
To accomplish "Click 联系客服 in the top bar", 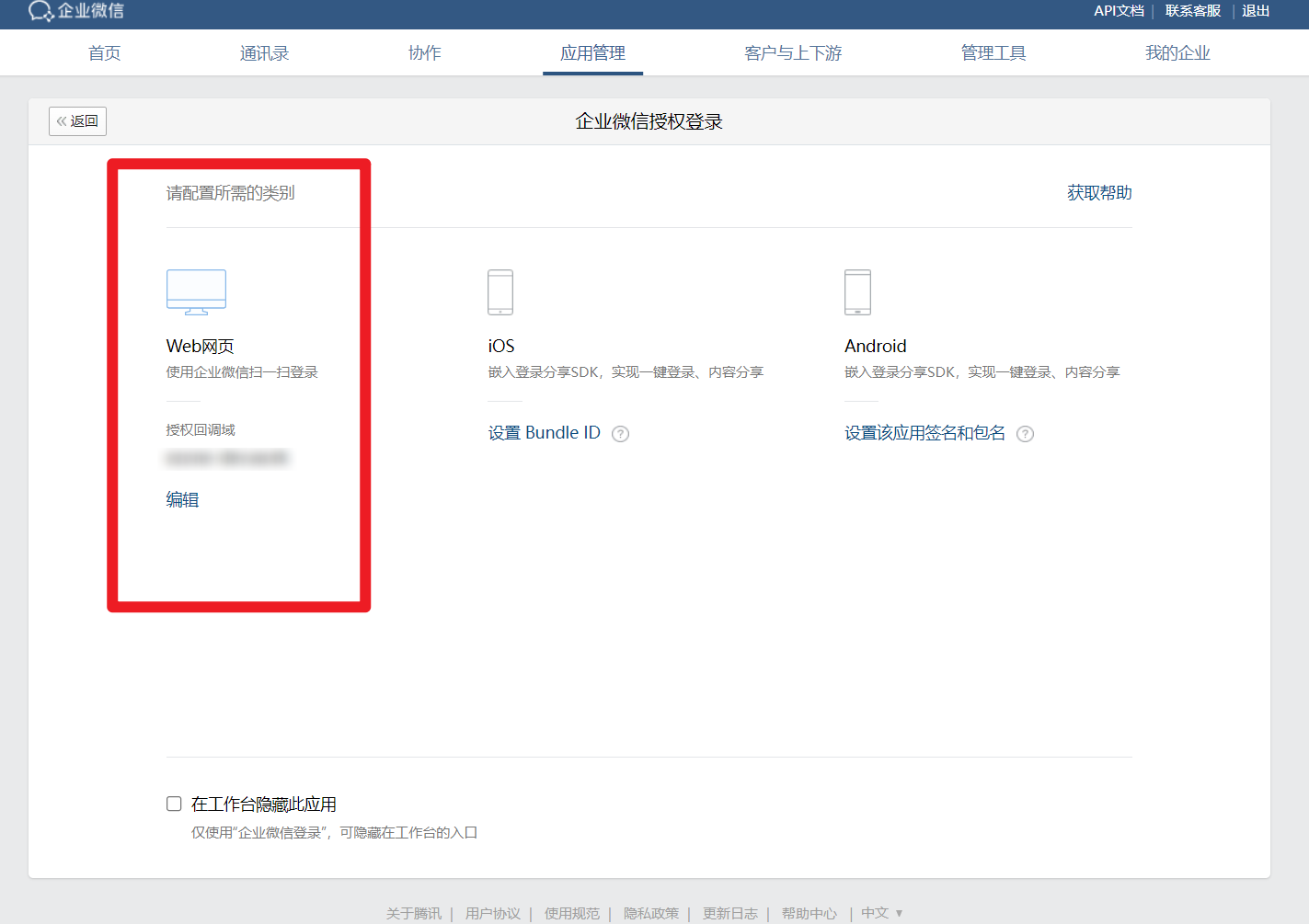I will (1192, 11).
